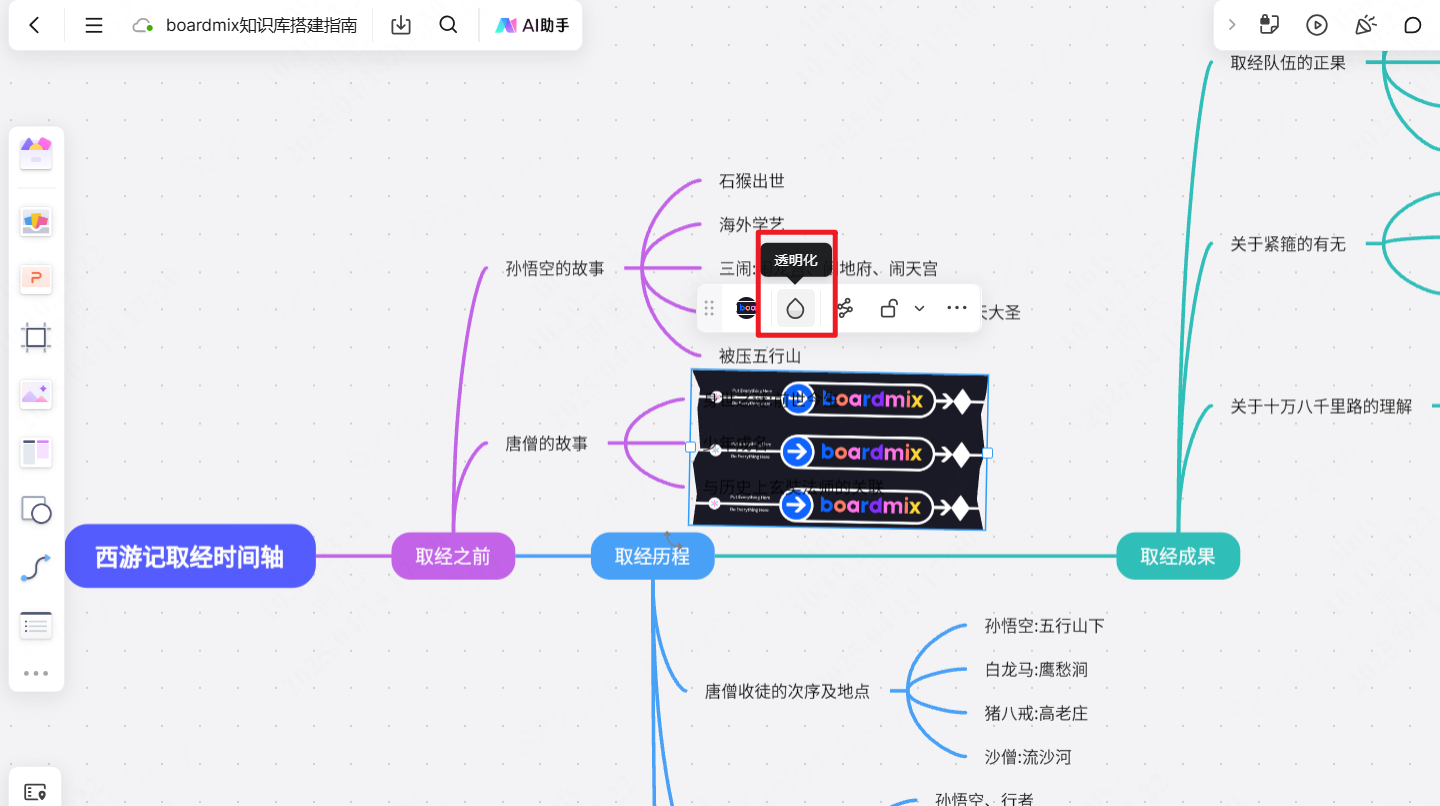The image size is (1440, 806).
Task: Open the AI image generation tool
Action: point(36,395)
